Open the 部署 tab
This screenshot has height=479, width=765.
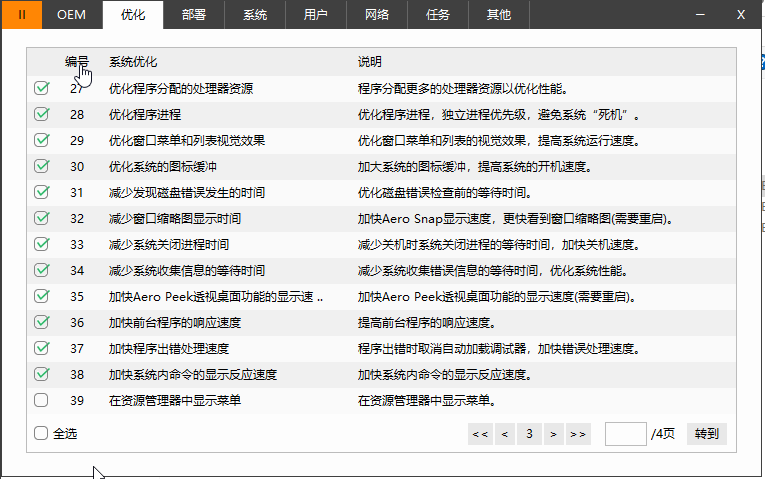[194, 15]
